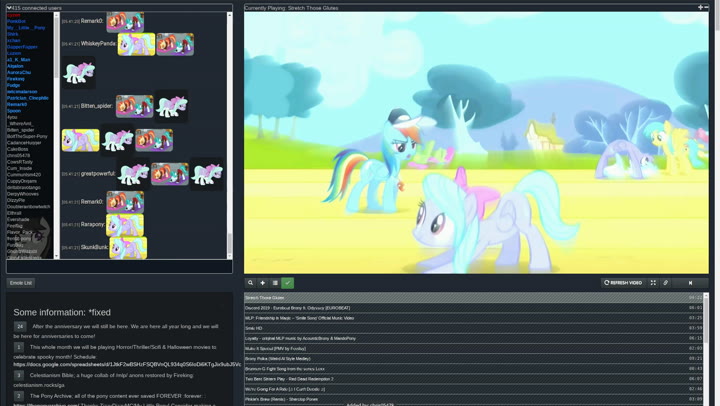Select the 'Make It Special [PMV' entry
The width and height of the screenshot is (720, 406).
tap(473, 348)
